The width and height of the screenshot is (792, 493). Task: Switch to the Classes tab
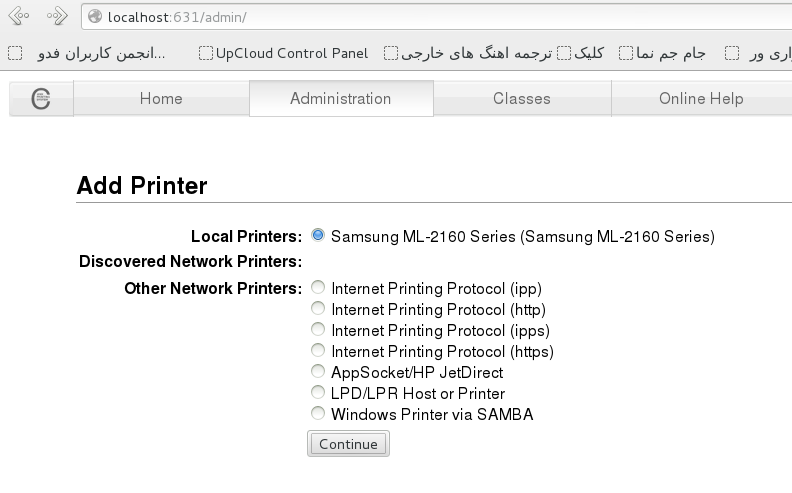point(521,99)
